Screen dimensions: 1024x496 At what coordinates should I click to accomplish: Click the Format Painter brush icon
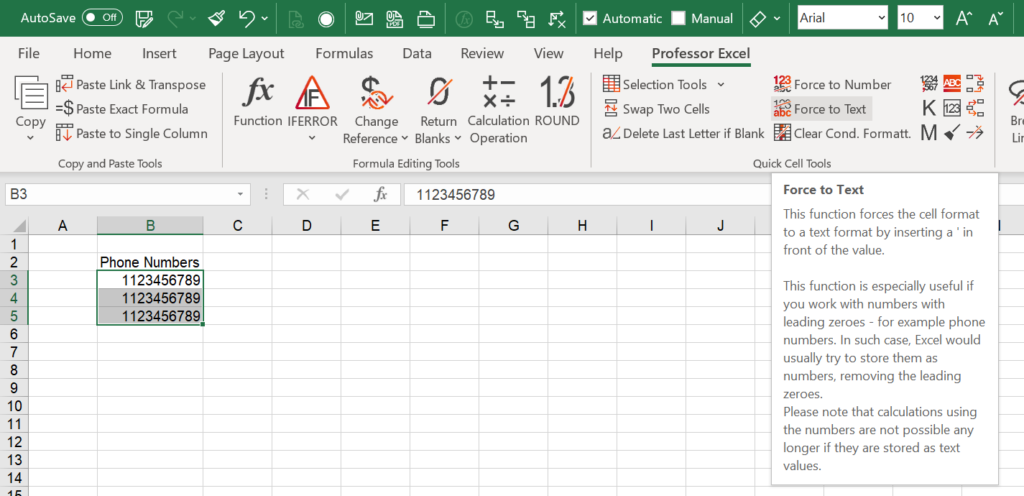tap(216, 19)
